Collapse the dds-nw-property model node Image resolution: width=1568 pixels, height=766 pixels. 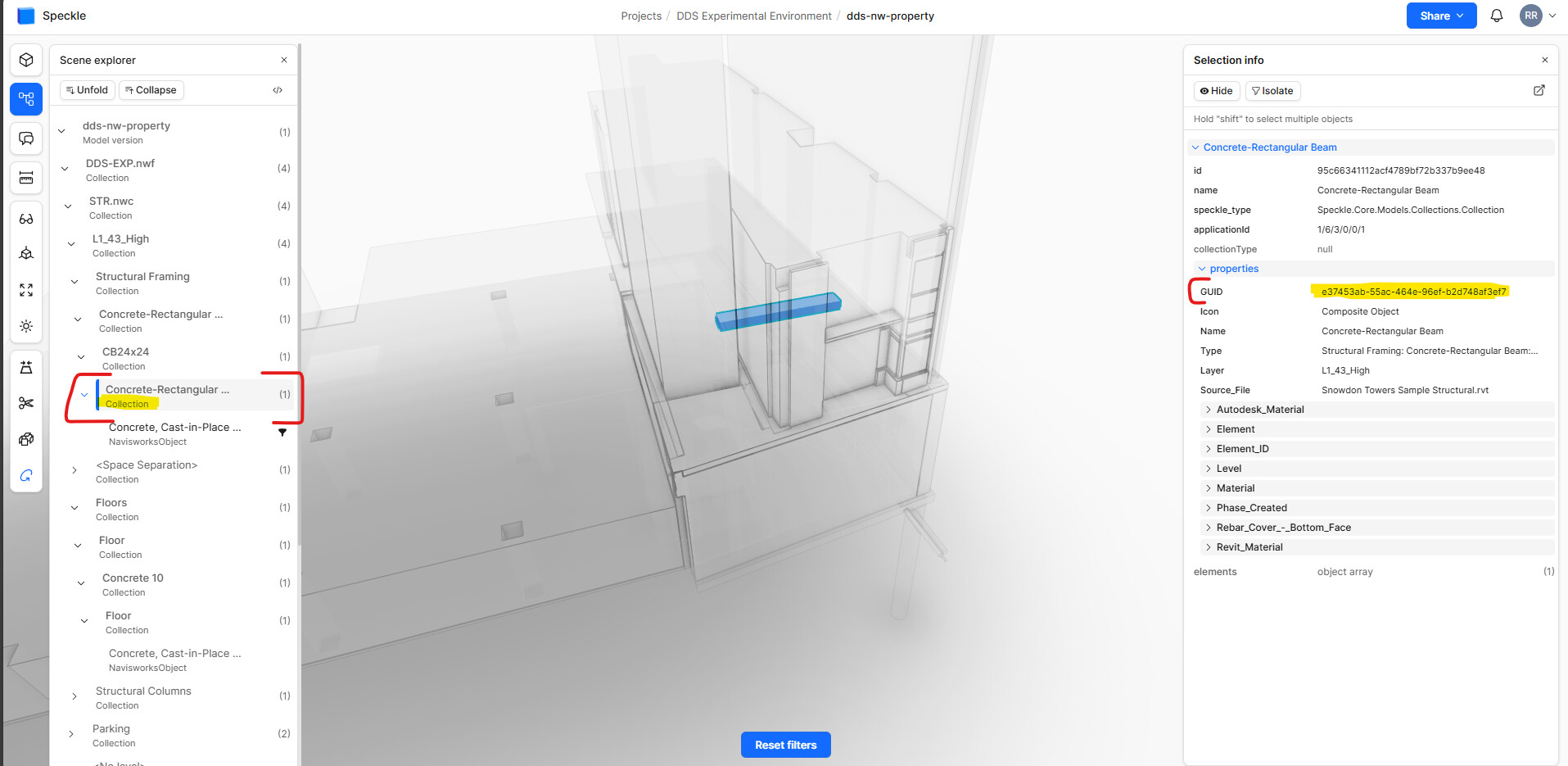click(x=61, y=131)
